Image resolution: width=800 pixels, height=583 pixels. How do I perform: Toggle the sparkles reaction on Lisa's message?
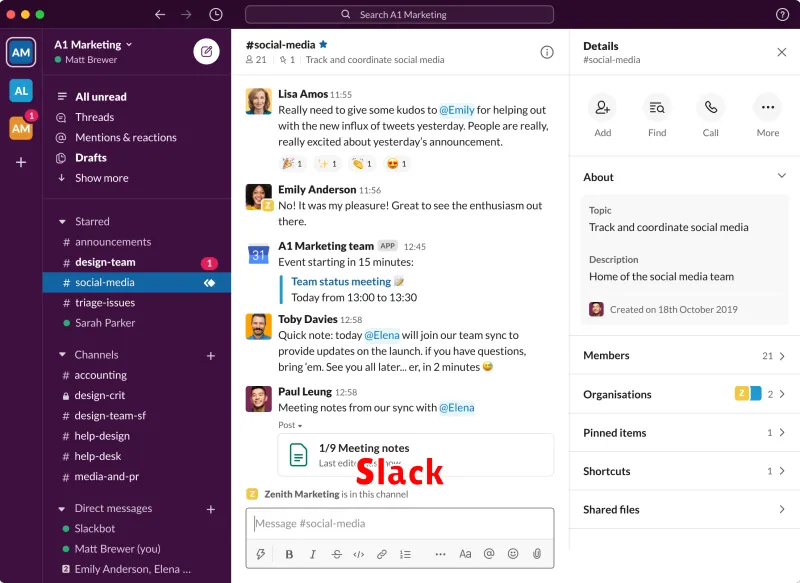click(x=327, y=164)
